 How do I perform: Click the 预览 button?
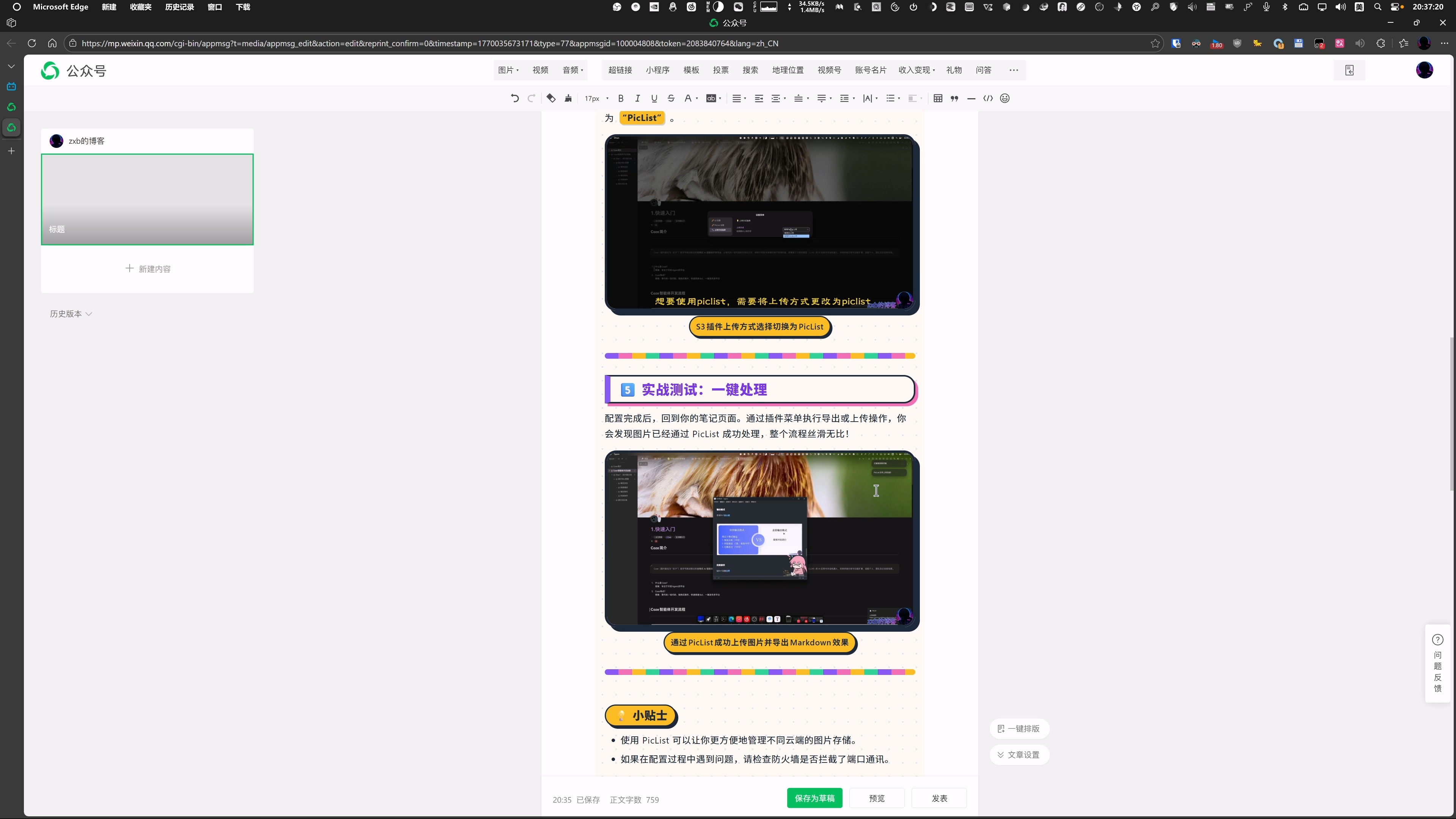coord(877,798)
